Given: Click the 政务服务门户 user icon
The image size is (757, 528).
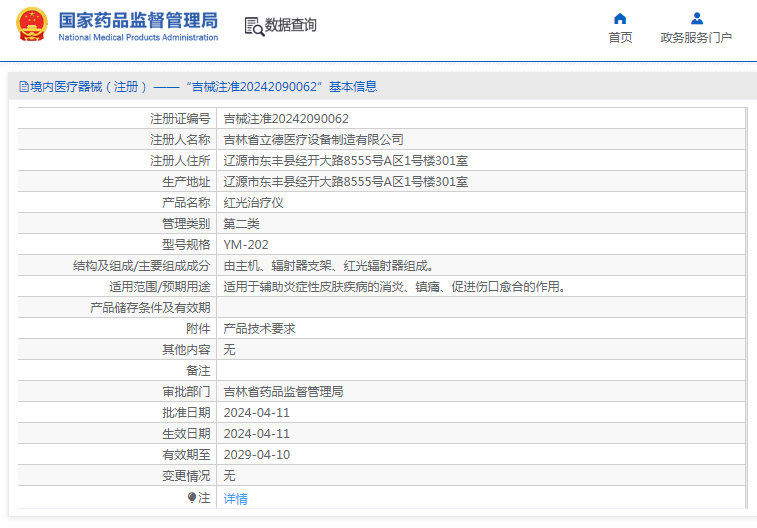Looking at the screenshot, I should [x=697, y=19].
